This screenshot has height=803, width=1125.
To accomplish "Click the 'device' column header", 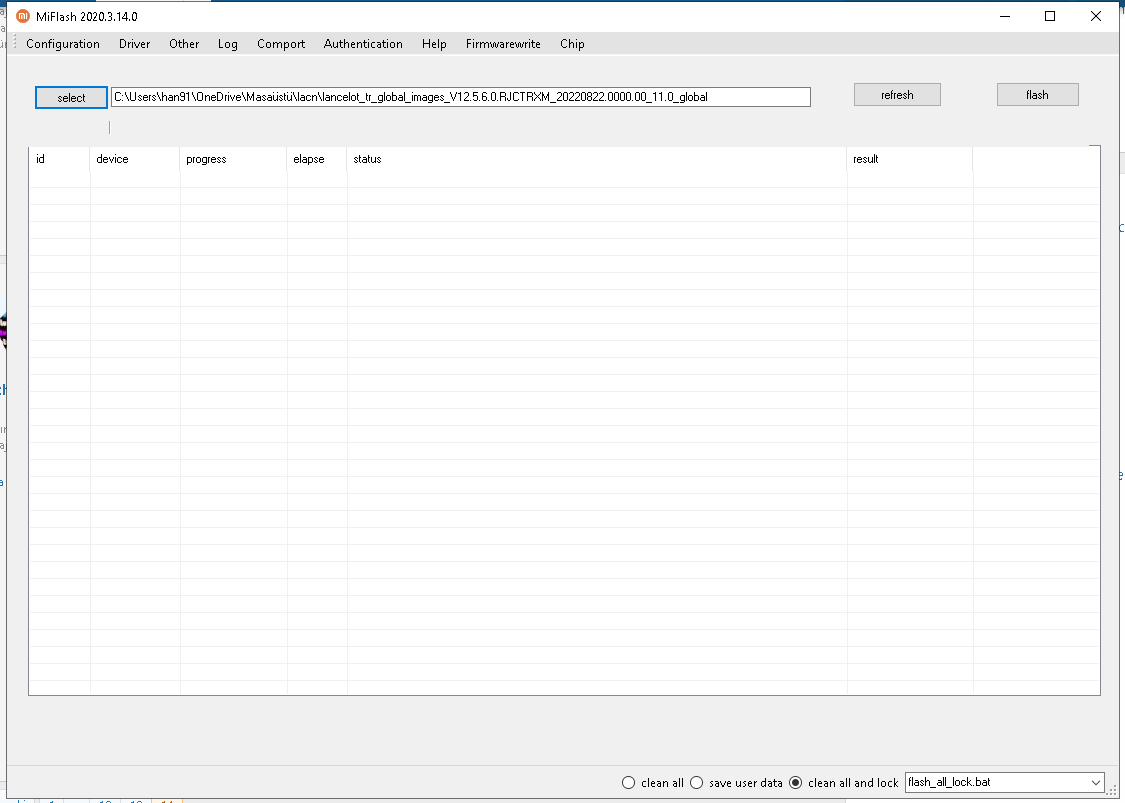I will pyautogui.click(x=135, y=159).
